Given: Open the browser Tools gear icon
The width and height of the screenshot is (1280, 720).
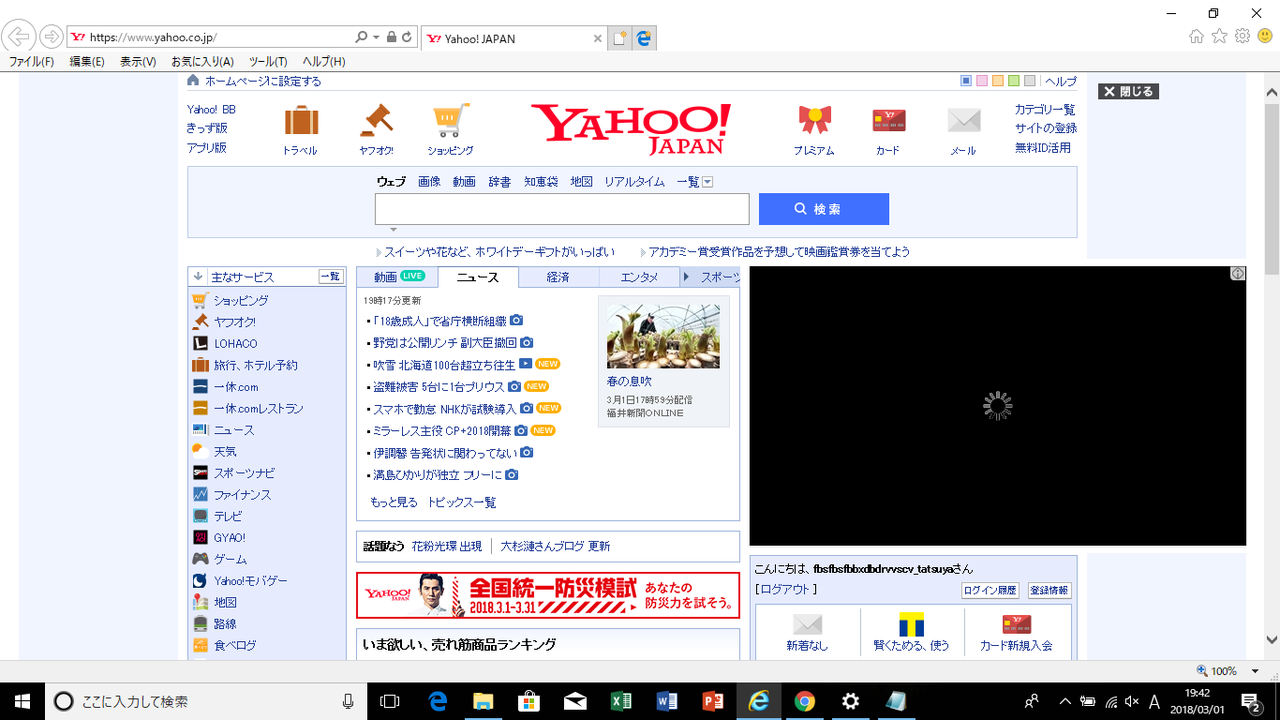Looking at the screenshot, I should tap(1242, 36).
